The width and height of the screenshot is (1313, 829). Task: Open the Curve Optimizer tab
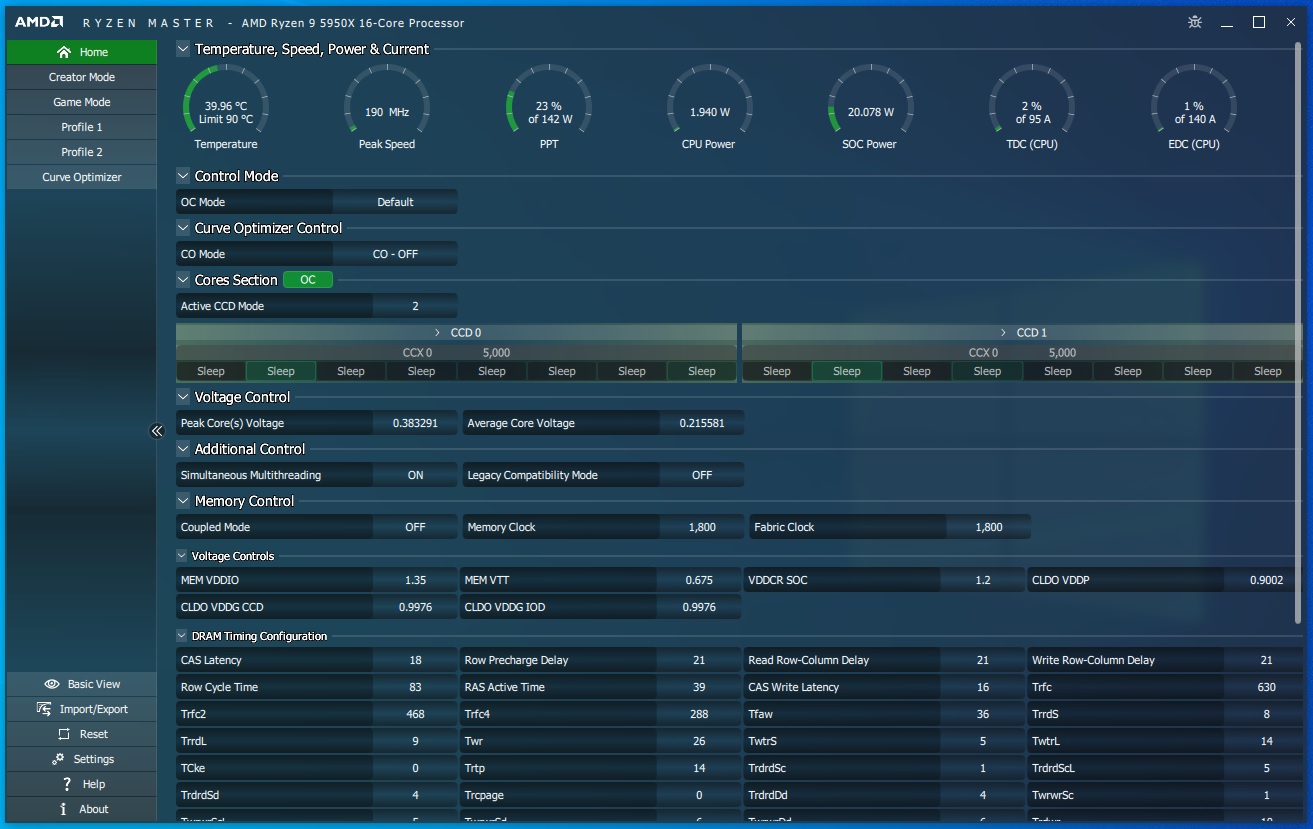coord(82,177)
